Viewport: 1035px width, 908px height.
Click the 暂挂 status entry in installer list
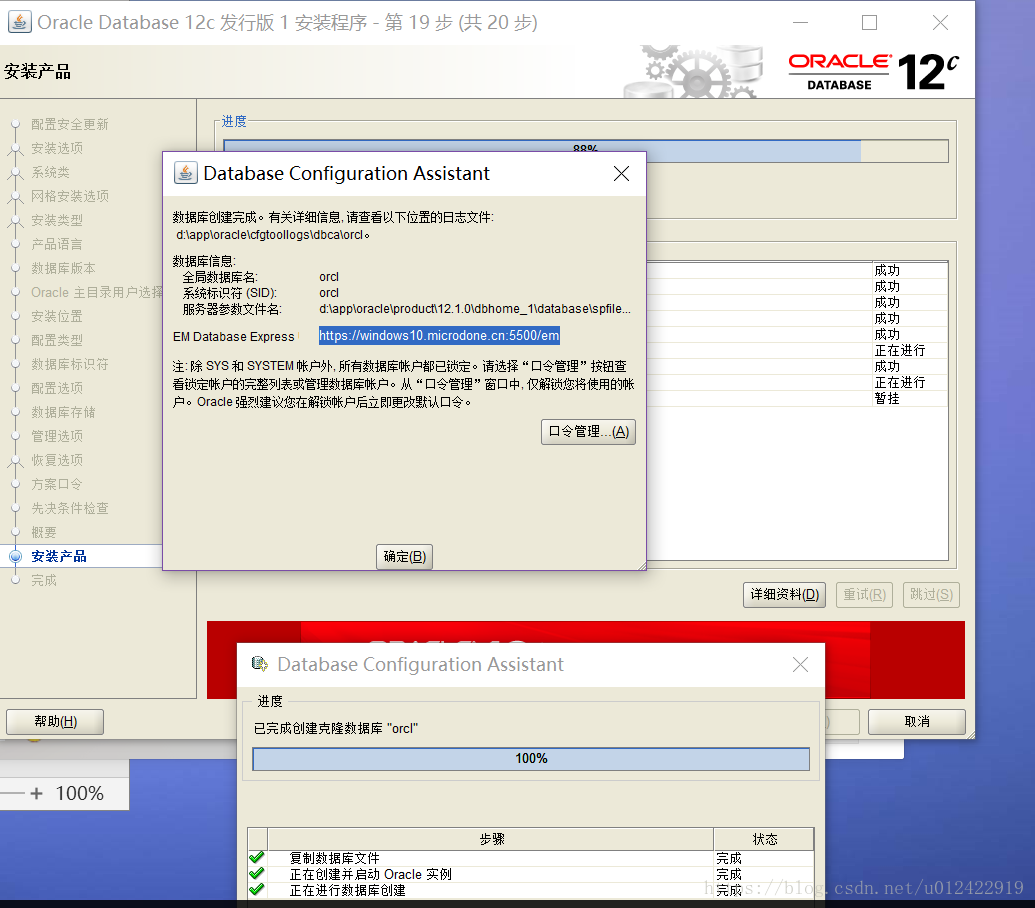(x=886, y=399)
